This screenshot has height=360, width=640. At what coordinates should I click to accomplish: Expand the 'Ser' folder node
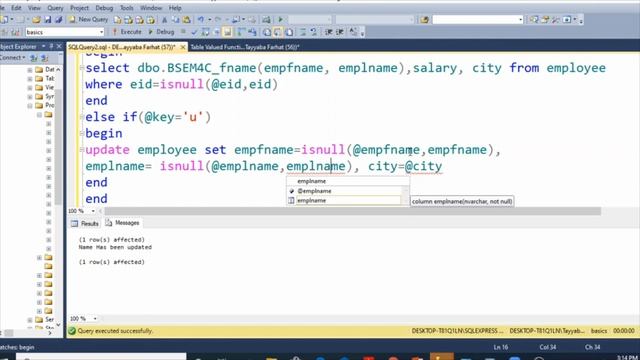(30, 320)
